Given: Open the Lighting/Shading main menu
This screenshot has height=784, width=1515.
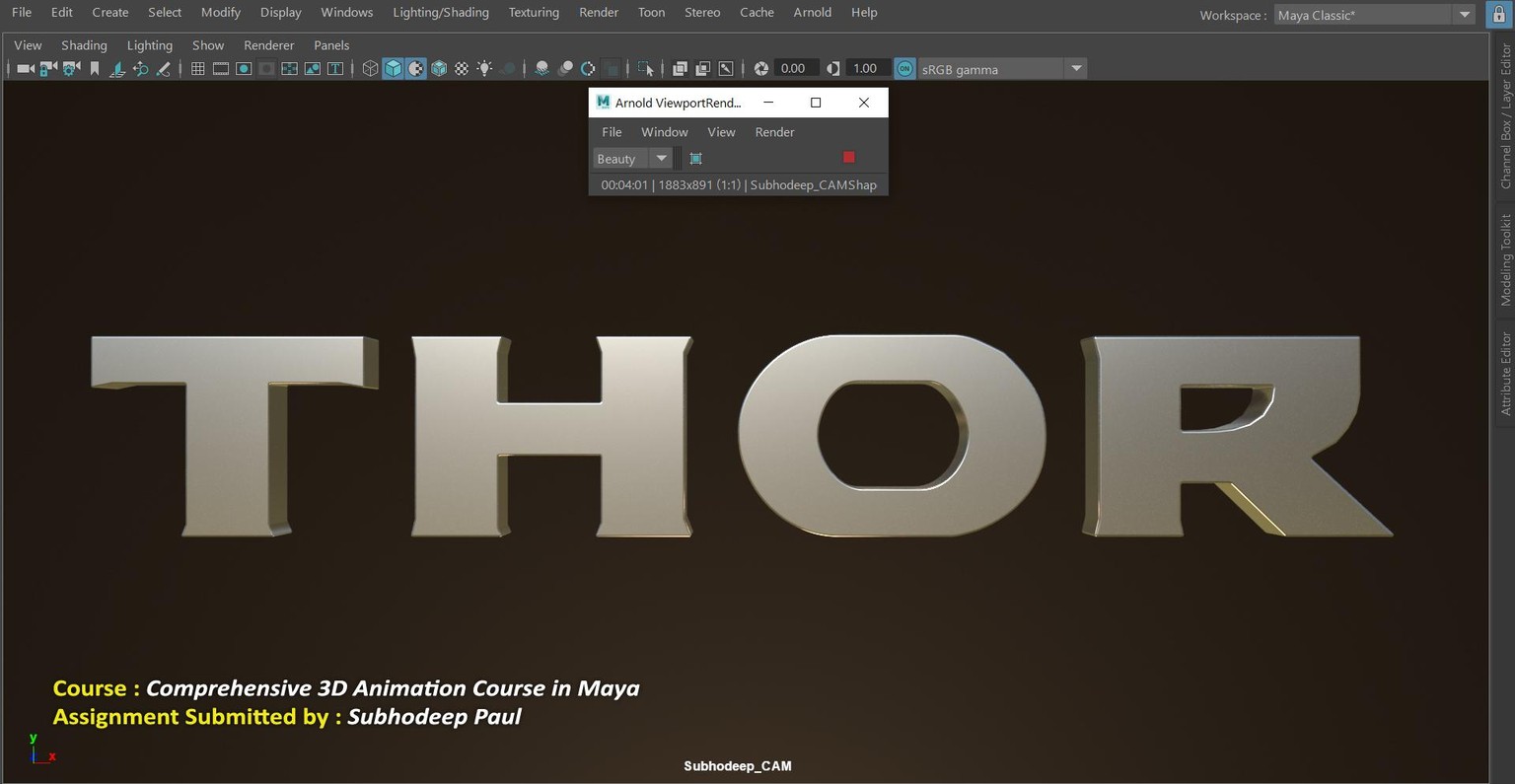Looking at the screenshot, I should 441,12.
